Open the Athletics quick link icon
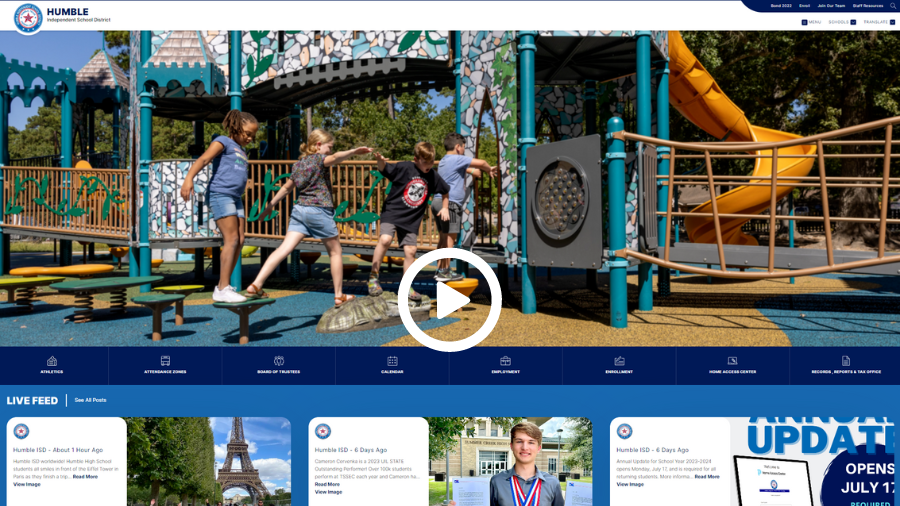The height and width of the screenshot is (506, 900). [52, 361]
